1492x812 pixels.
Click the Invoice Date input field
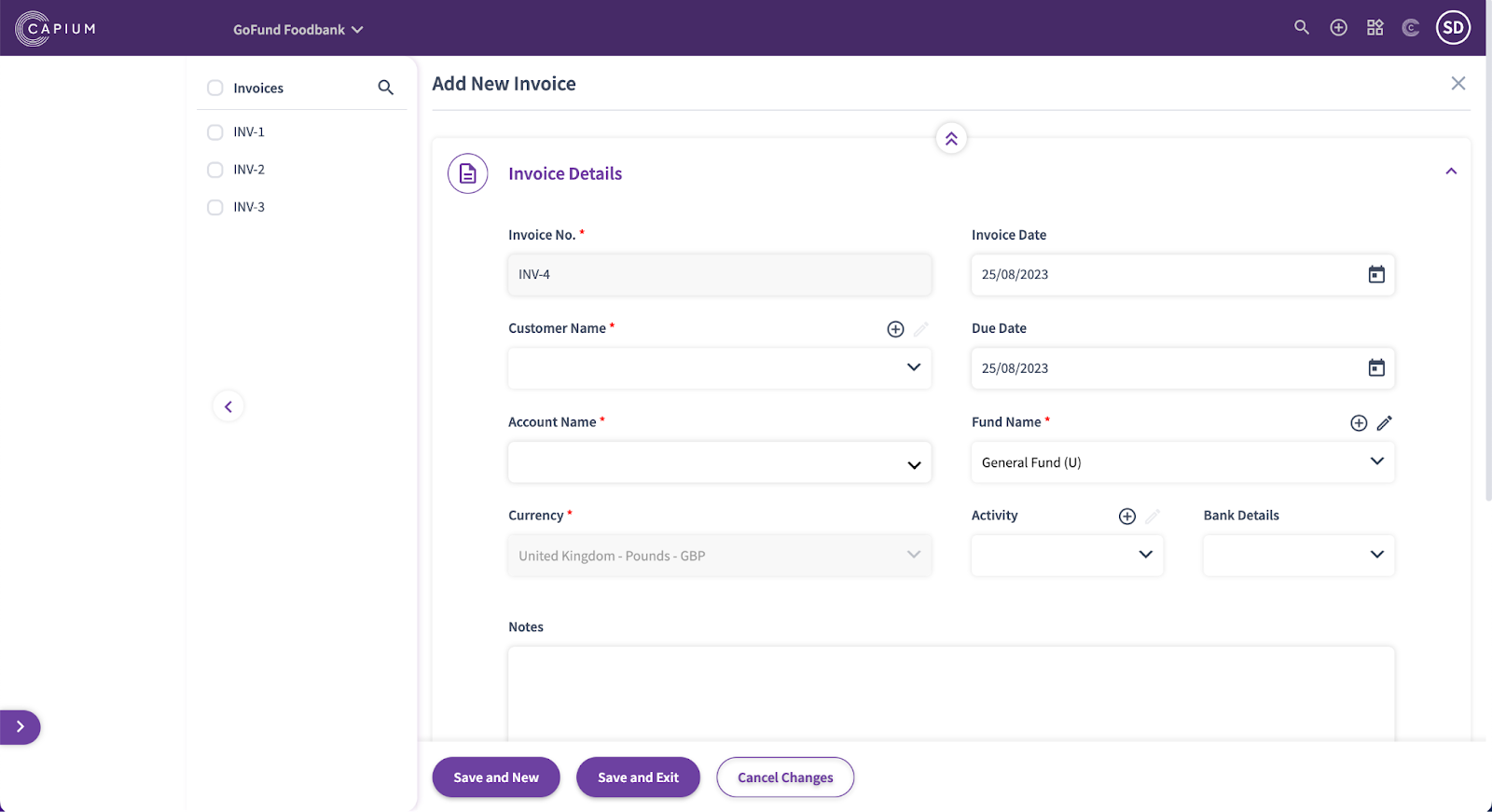click(1182, 275)
